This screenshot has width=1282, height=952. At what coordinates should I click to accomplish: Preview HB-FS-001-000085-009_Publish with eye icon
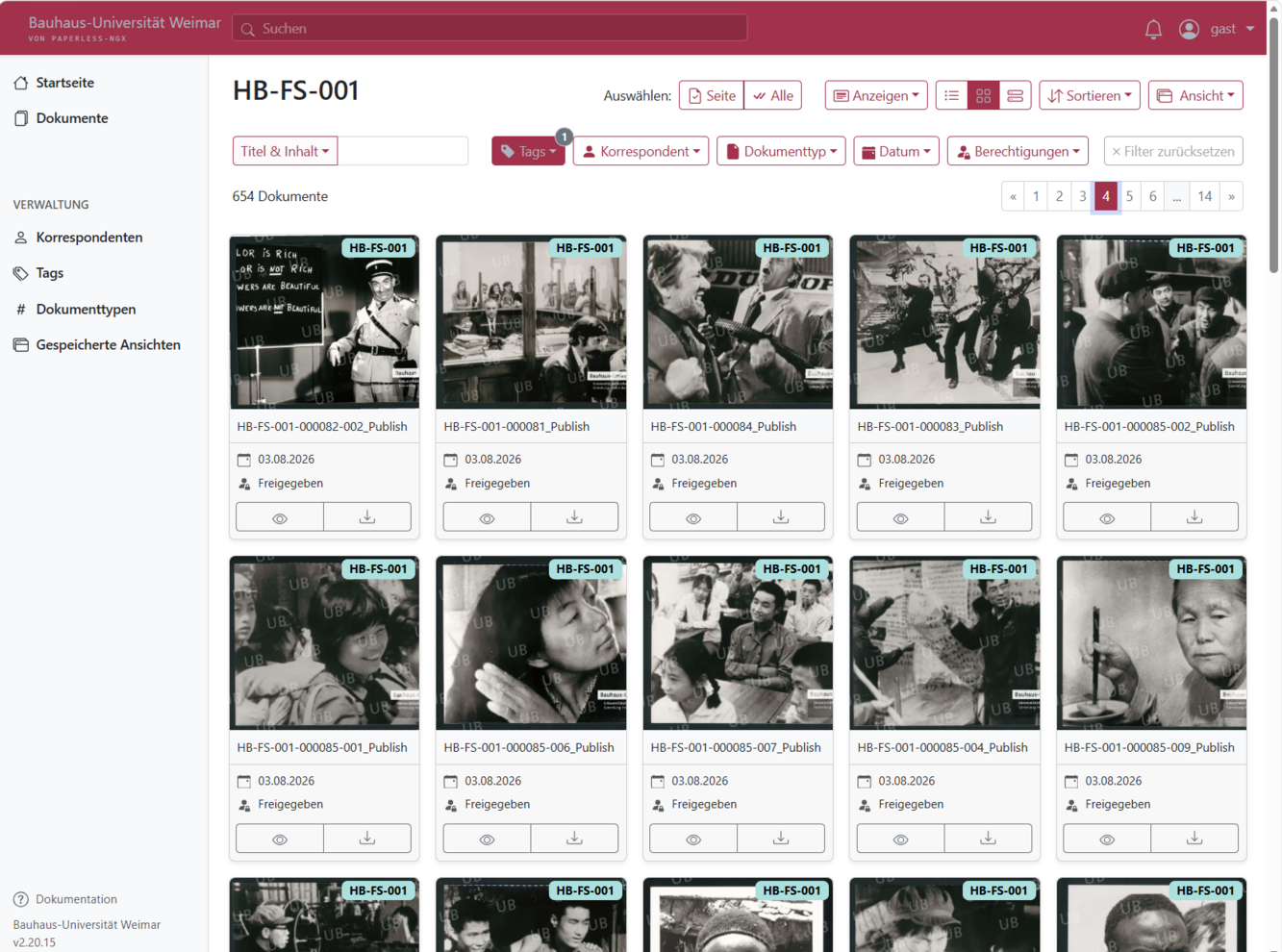coord(1107,839)
